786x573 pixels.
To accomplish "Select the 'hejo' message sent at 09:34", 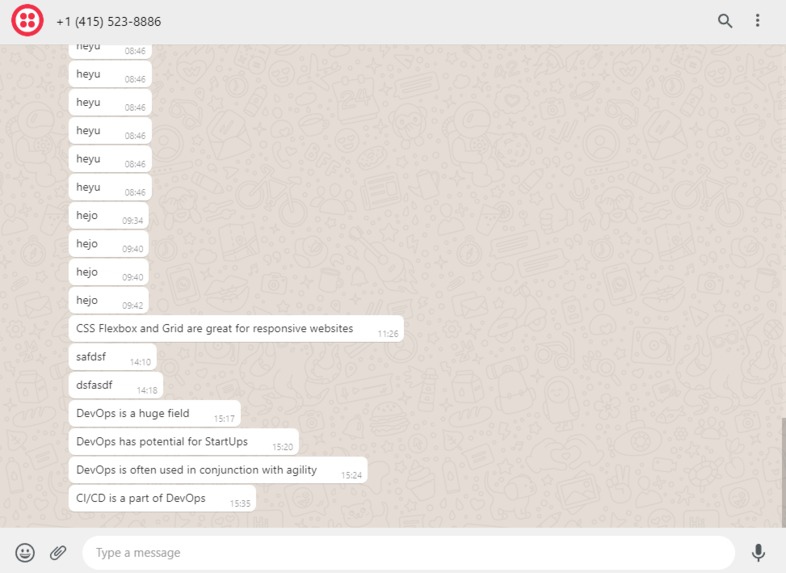I will (108, 216).
